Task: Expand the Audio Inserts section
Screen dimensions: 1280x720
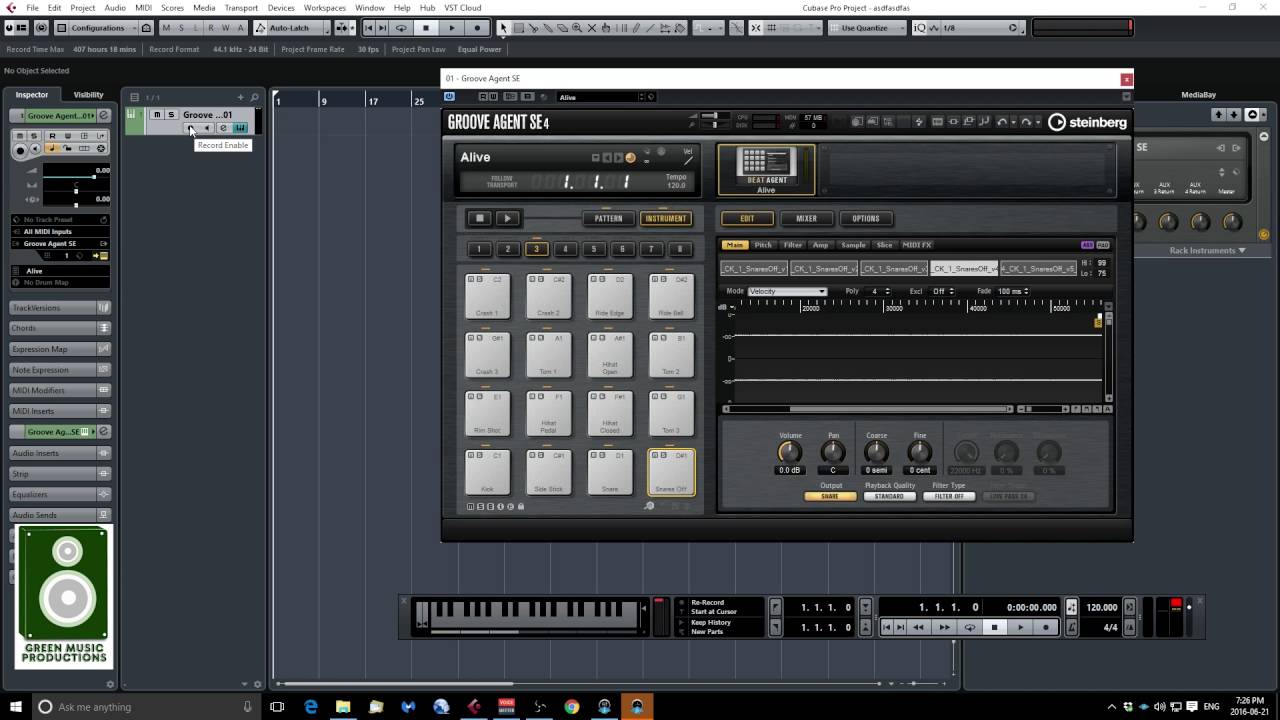Action: (60, 453)
